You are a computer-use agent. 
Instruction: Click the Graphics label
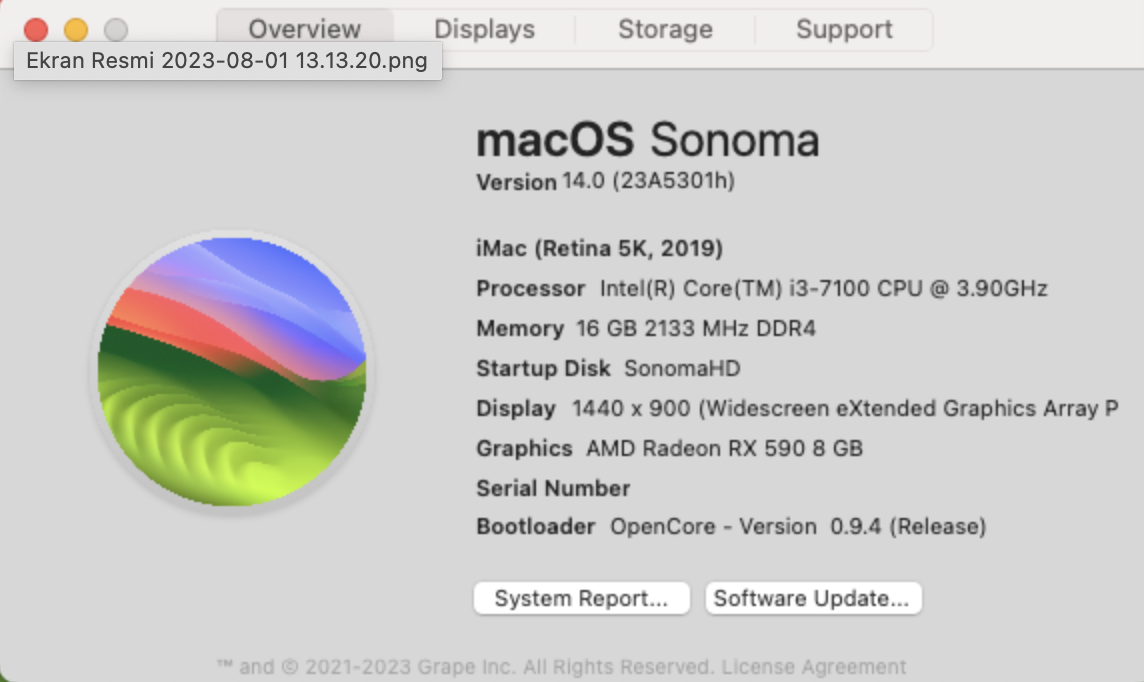(524, 449)
